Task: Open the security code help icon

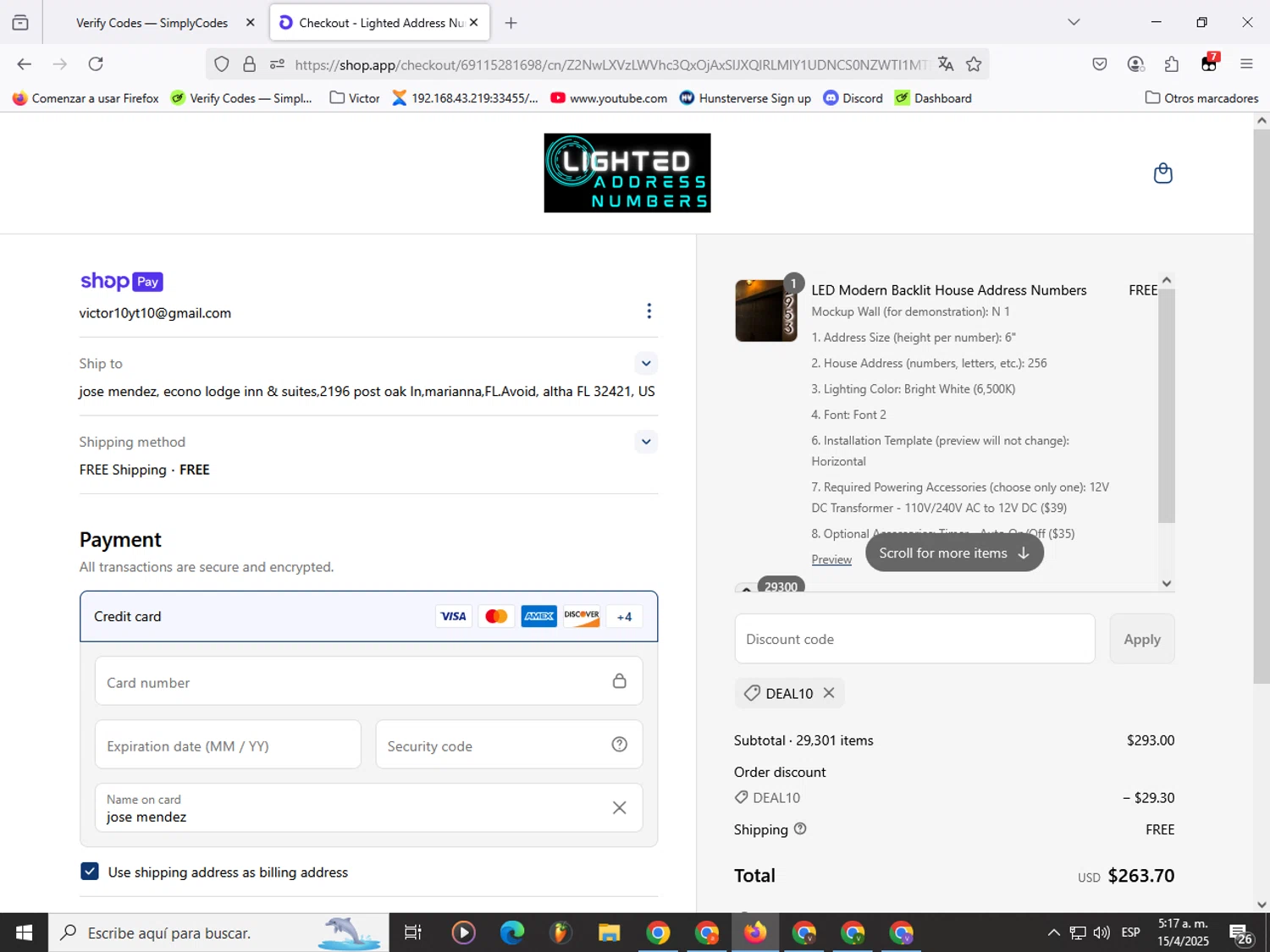Action: coord(620,745)
